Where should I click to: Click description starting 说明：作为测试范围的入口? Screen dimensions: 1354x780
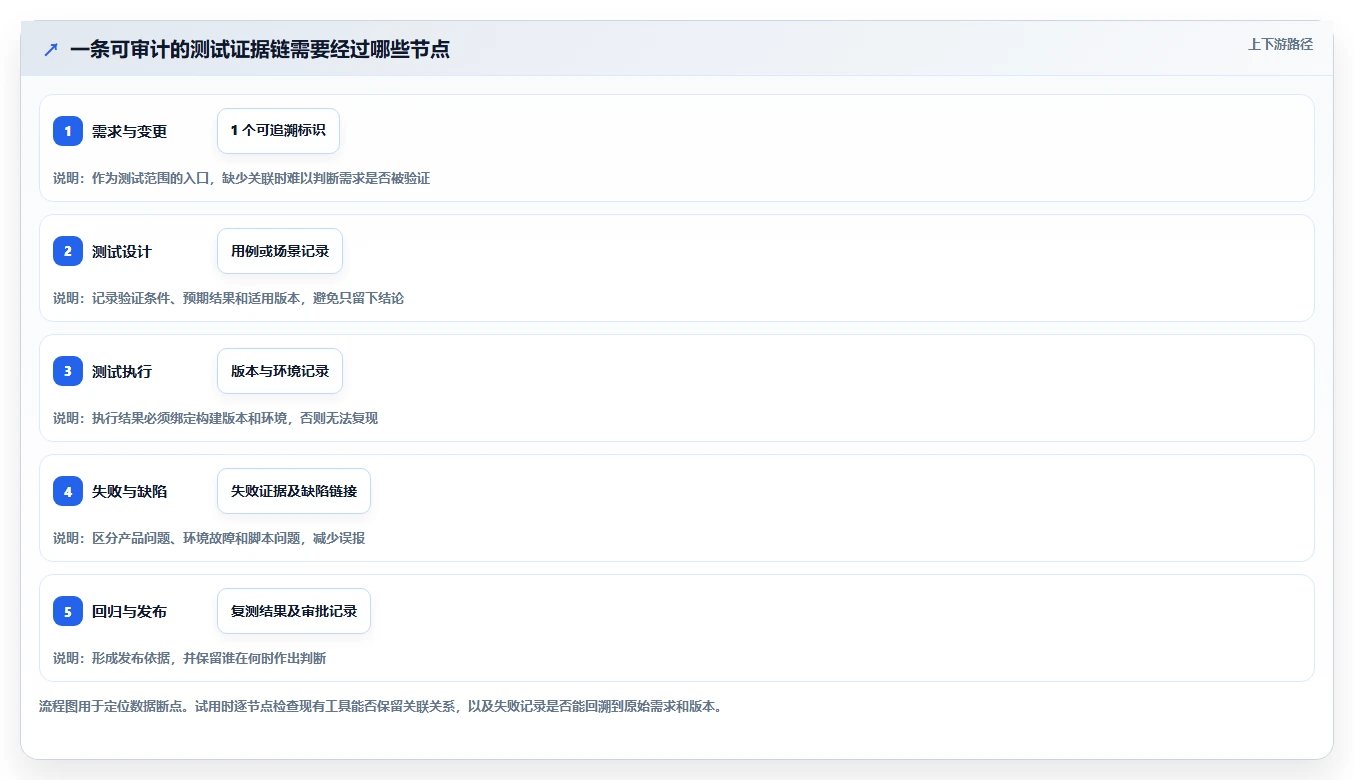point(242,178)
